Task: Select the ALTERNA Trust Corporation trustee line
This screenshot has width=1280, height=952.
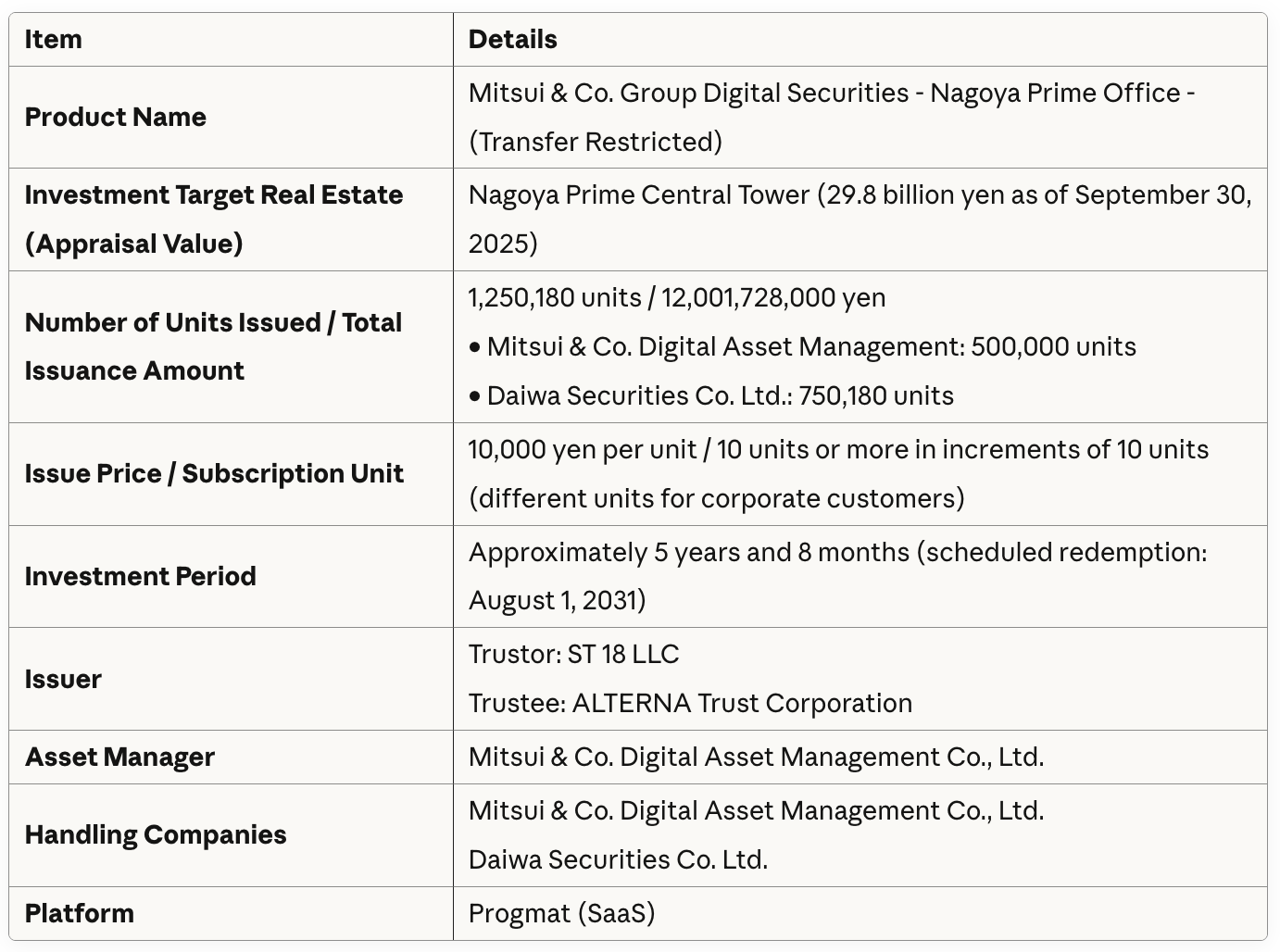Action: pos(690,704)
